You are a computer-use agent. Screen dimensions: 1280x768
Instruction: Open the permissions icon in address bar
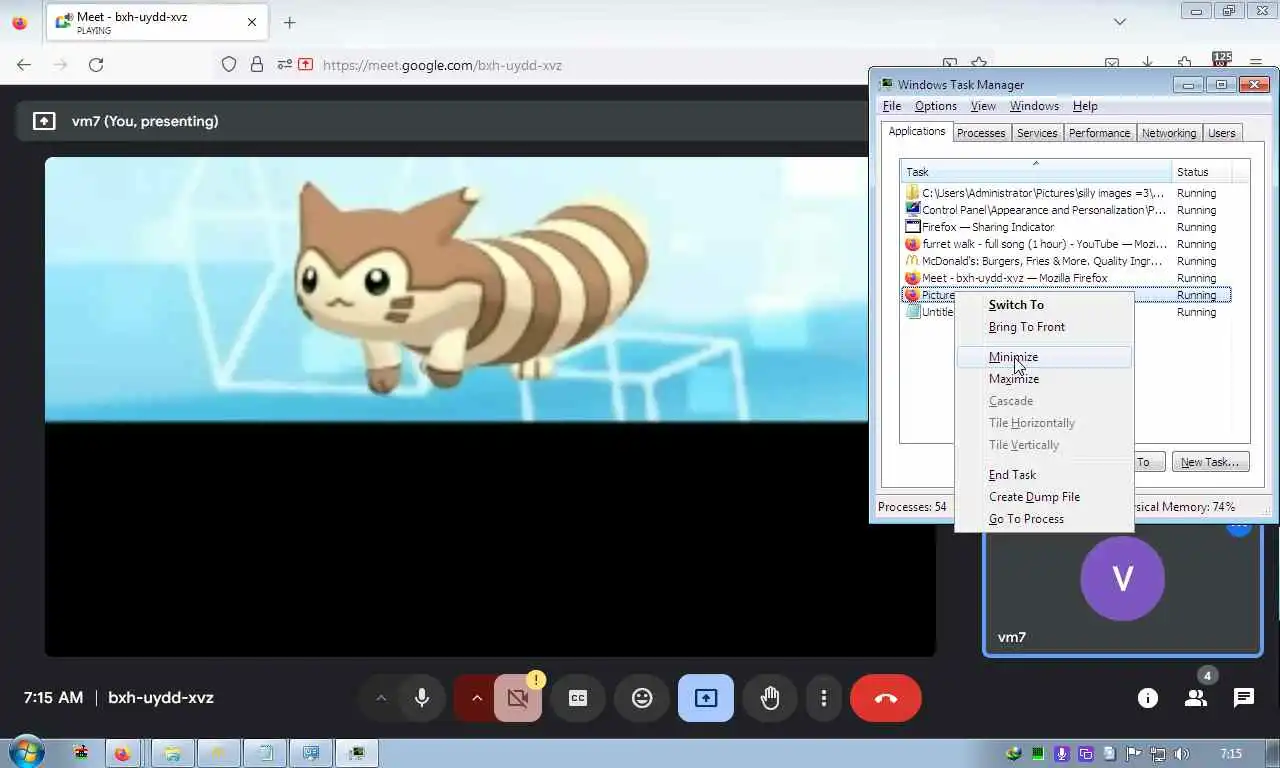tap(285, 65)
